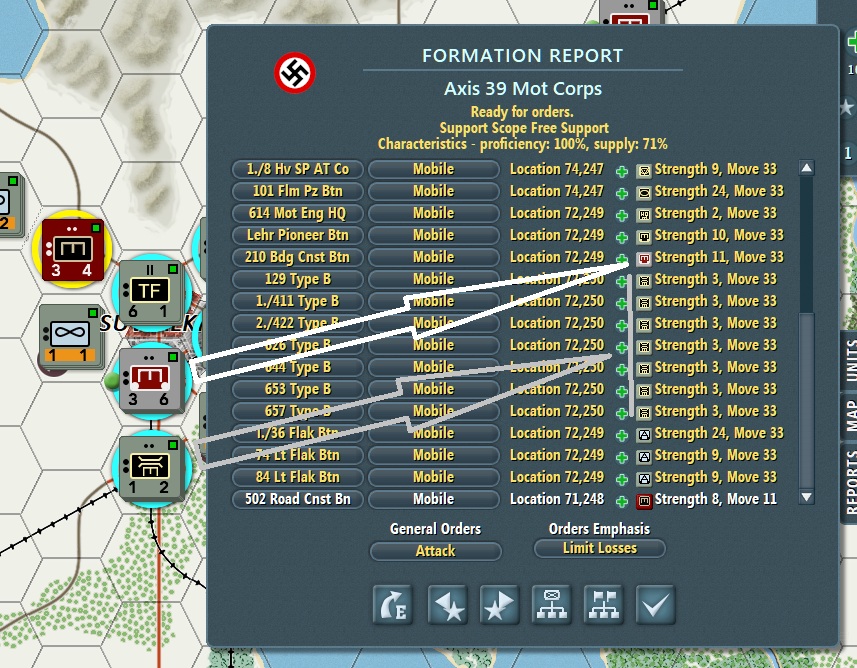The image size is (857, 668).
Task: Click the previous formation star-arrow icon
Action: (x=447, y=605)
